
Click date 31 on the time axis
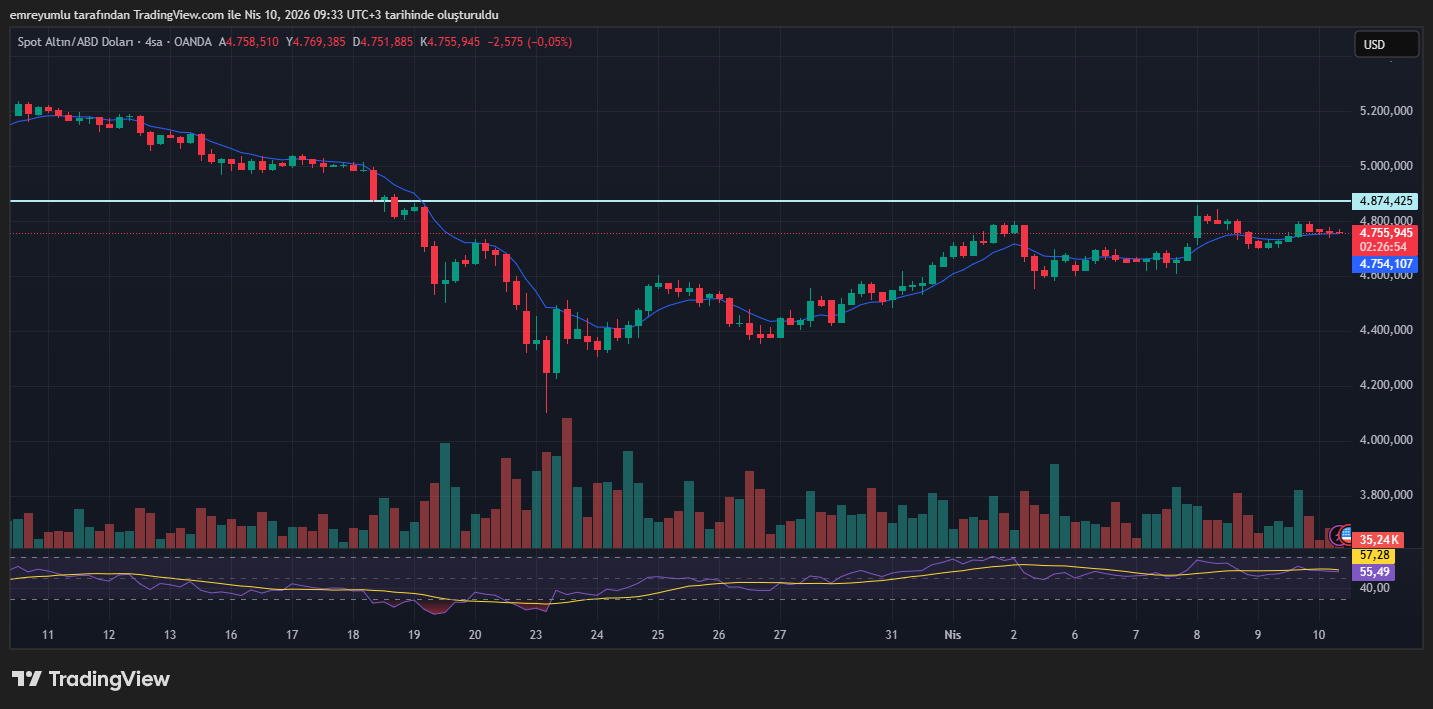[891, 635]
